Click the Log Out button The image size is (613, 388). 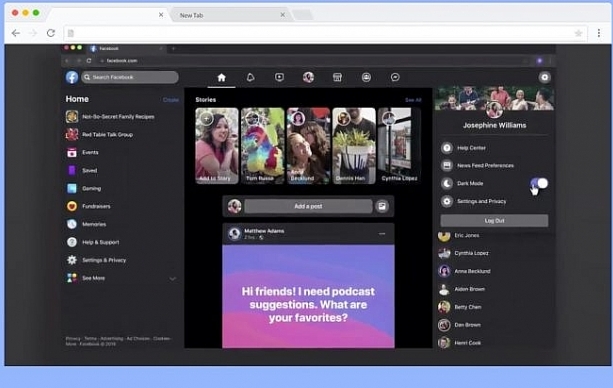pos(494,221)
